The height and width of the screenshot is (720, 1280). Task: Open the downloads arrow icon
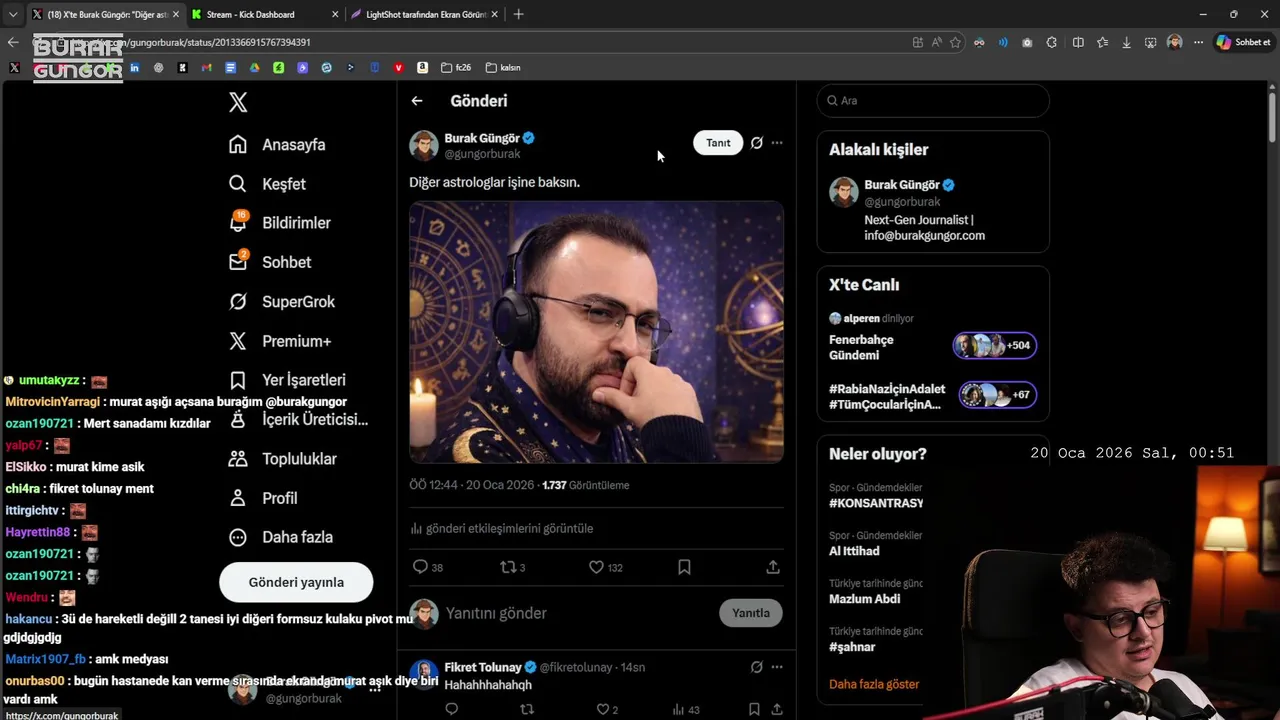[1126, 42]
